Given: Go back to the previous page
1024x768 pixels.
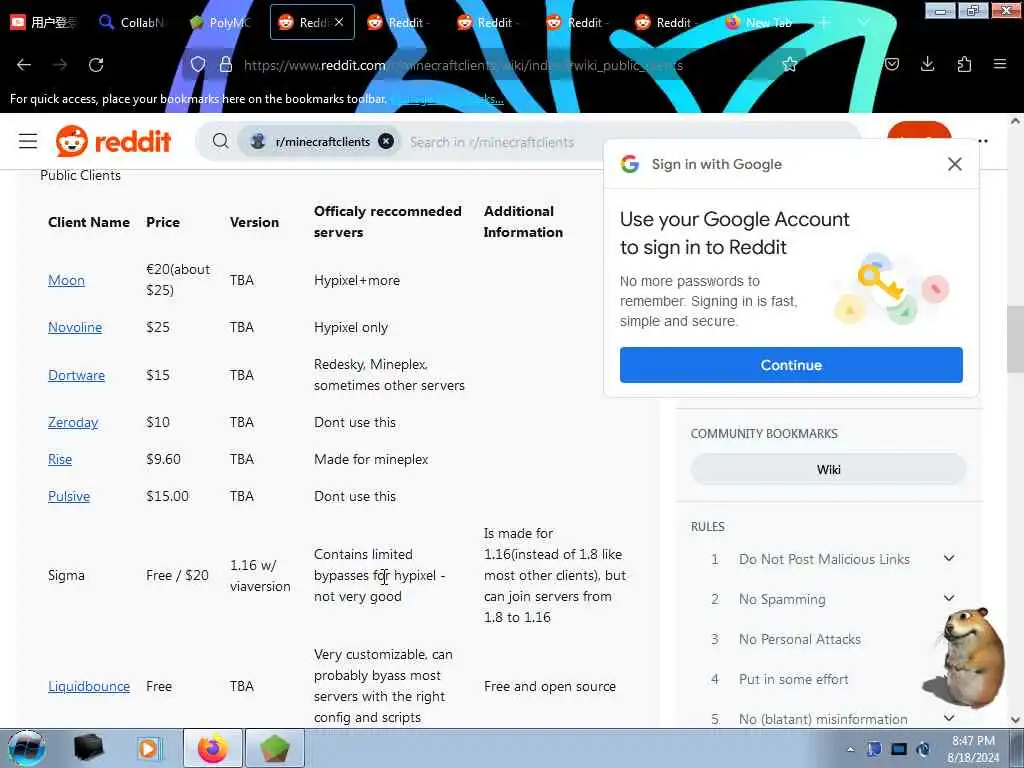Looking at the screenshot, I should click(x=24, y=65).
